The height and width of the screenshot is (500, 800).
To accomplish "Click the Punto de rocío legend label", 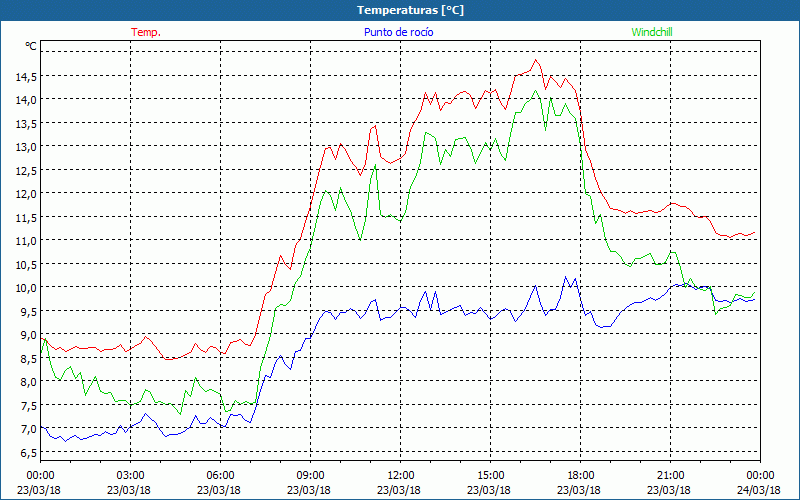I will 398,32.
